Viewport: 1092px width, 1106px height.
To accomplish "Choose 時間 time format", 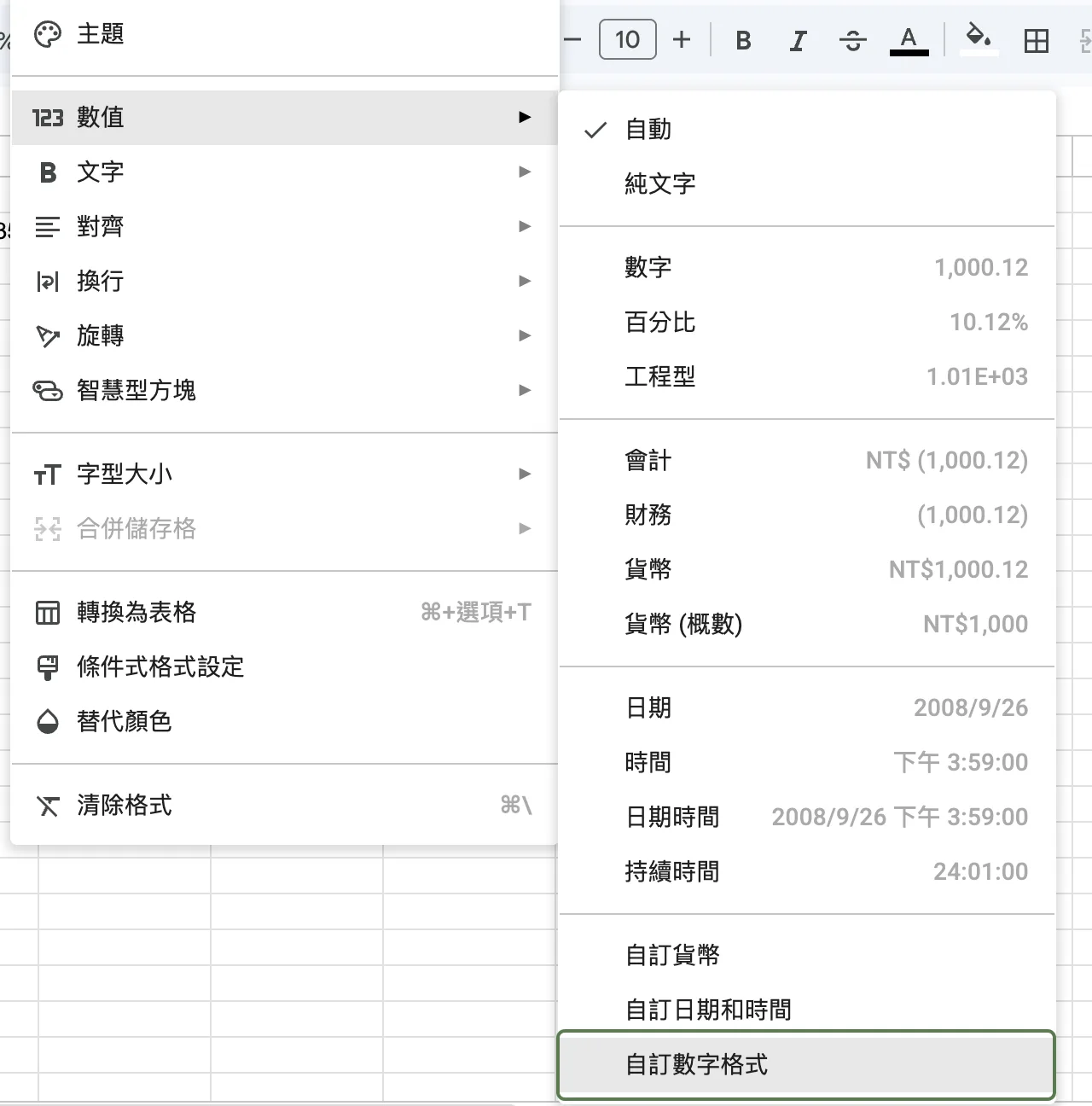I will (x=807, y=762).
